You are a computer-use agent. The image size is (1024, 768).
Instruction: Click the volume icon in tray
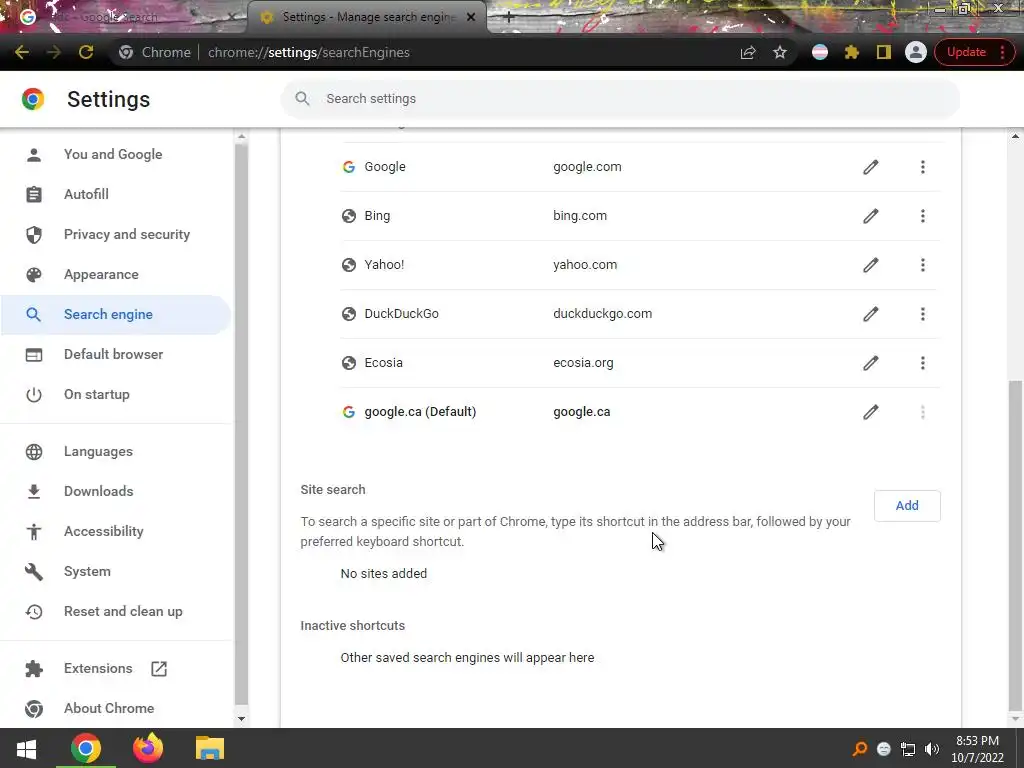pyautogui.click(x=932, y=749)
